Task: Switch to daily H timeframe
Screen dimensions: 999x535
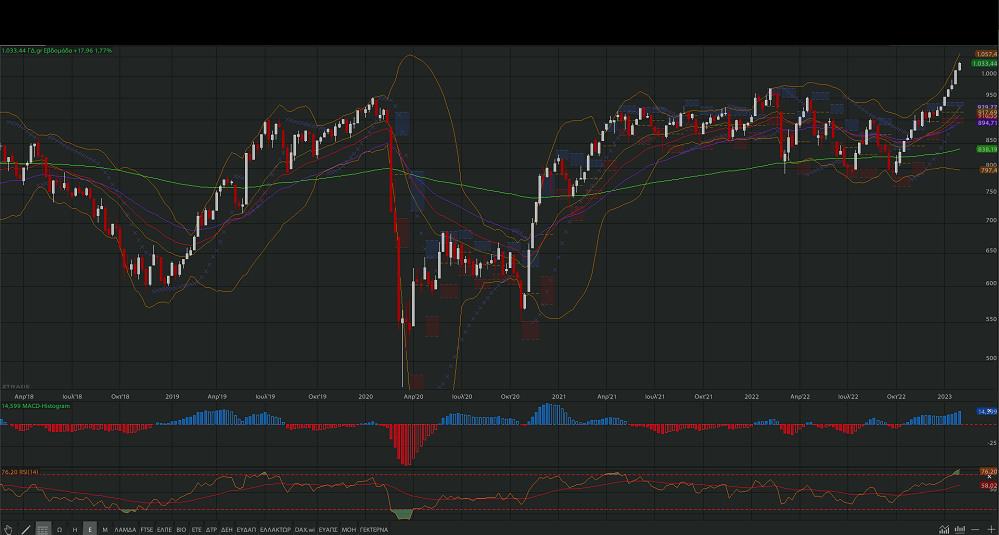Action: point(75,529)
